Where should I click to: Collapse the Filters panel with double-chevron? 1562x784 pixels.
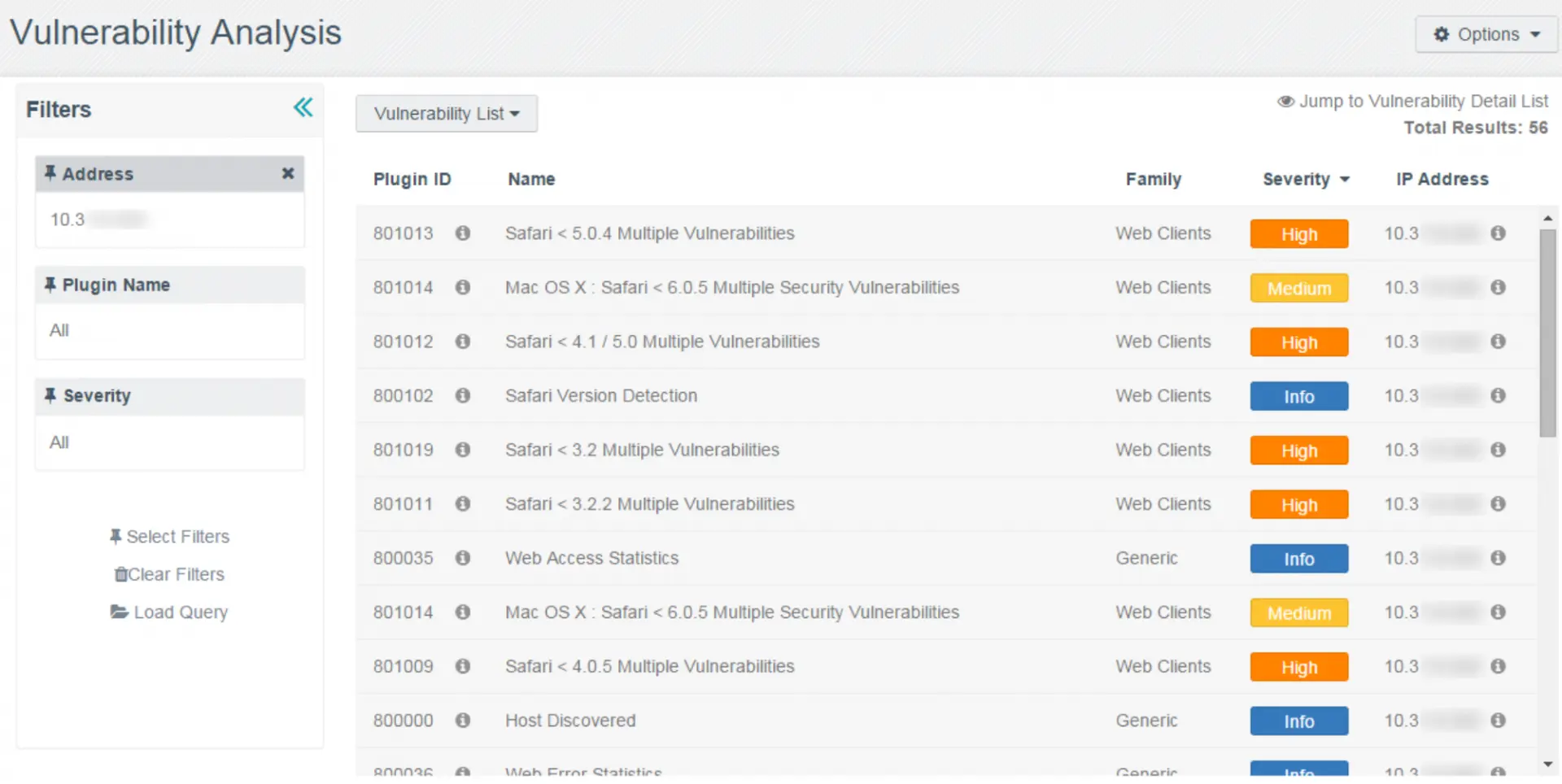coord(303,108)
